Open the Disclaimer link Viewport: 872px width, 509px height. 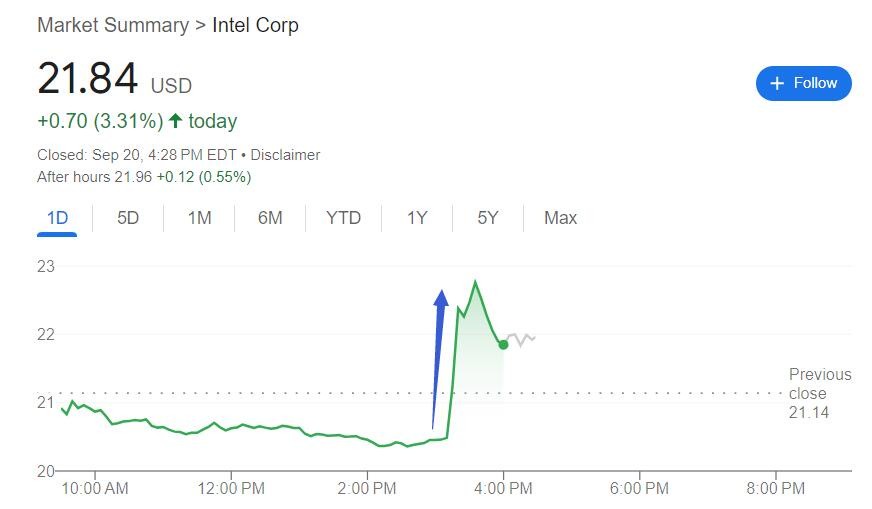(285, 155)
